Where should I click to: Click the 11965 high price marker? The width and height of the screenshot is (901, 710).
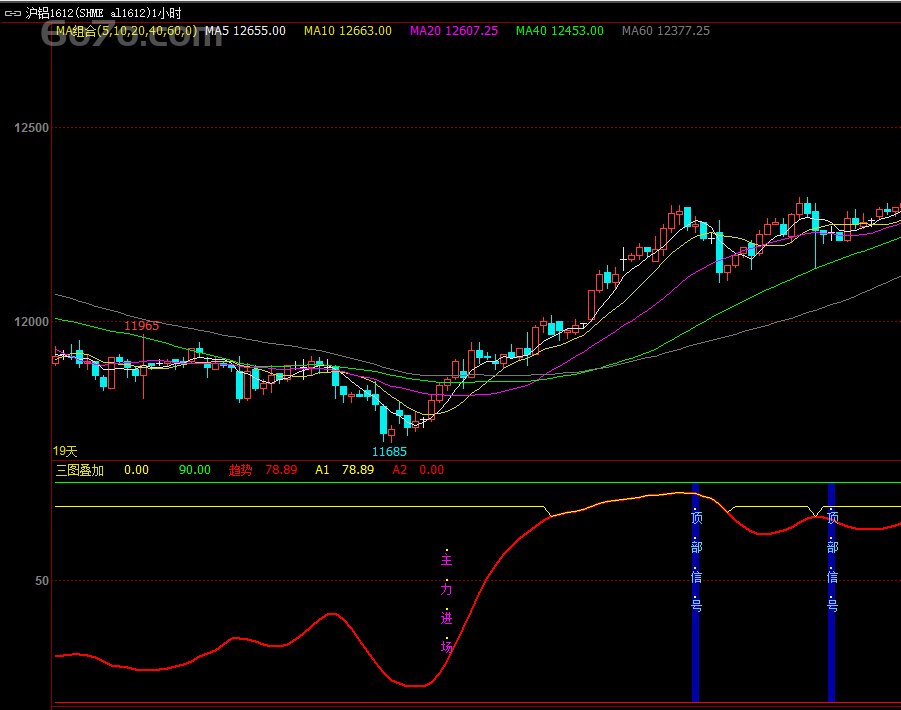coord(141,326)
